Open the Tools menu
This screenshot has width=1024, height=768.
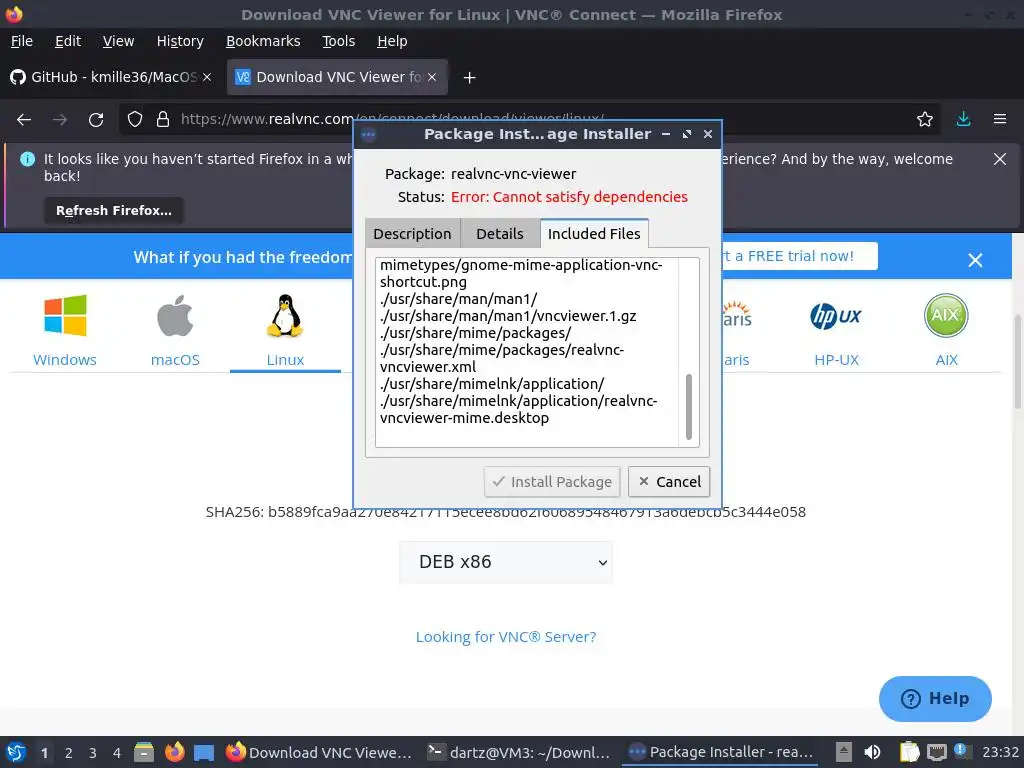tap(338, 41)
